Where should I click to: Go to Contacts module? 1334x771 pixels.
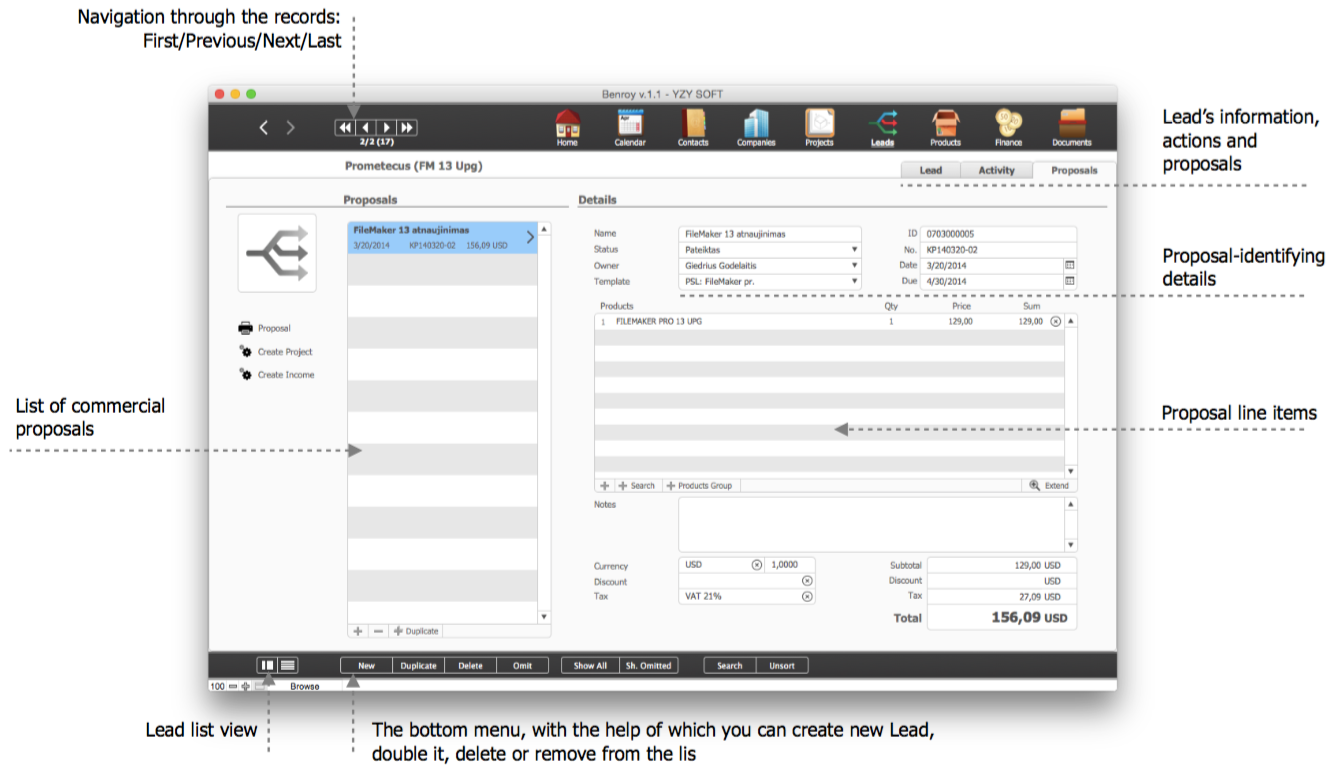(x=692, y=125)
